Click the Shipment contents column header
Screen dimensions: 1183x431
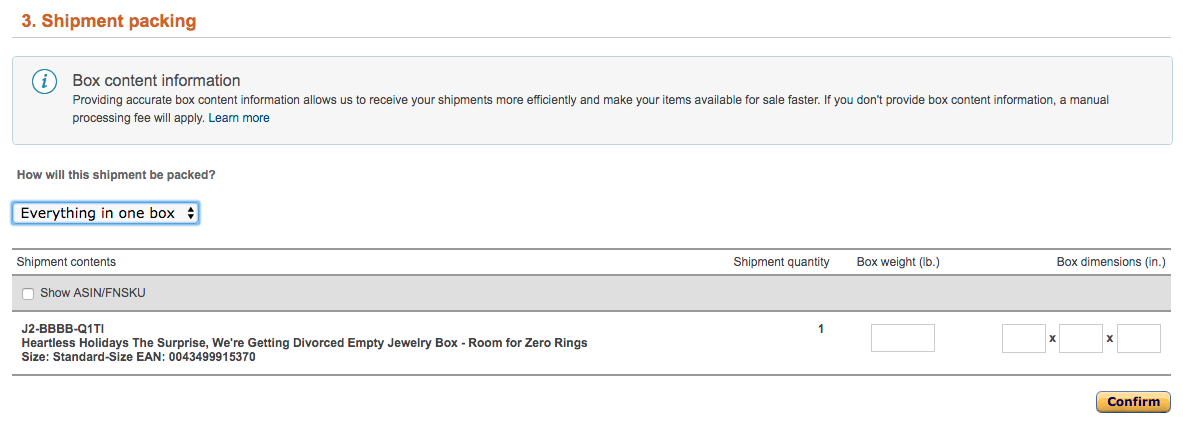tap(66, 262)
